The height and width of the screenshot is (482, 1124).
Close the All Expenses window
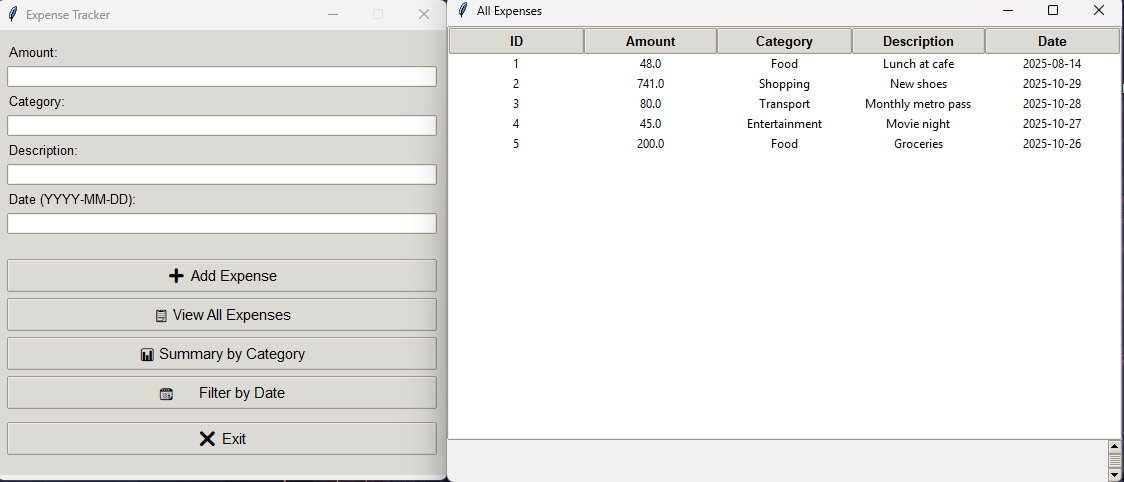pyautogui.click(x=1099, y=10)
